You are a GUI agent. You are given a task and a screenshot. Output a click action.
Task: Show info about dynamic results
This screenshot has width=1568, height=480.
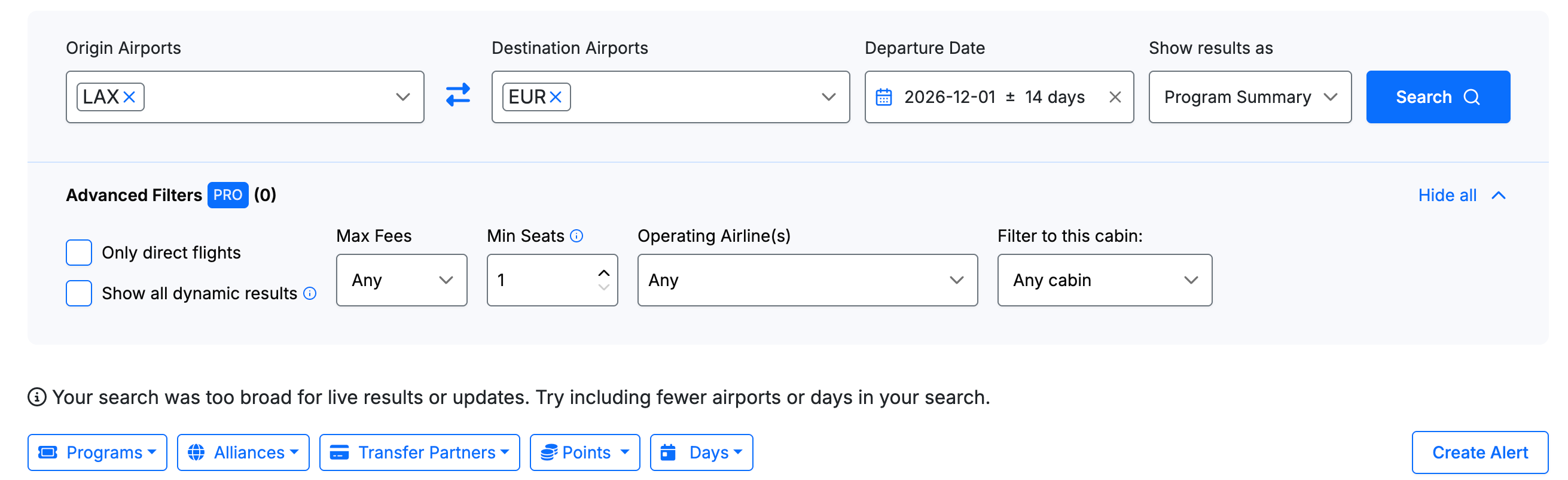(310, 294)
